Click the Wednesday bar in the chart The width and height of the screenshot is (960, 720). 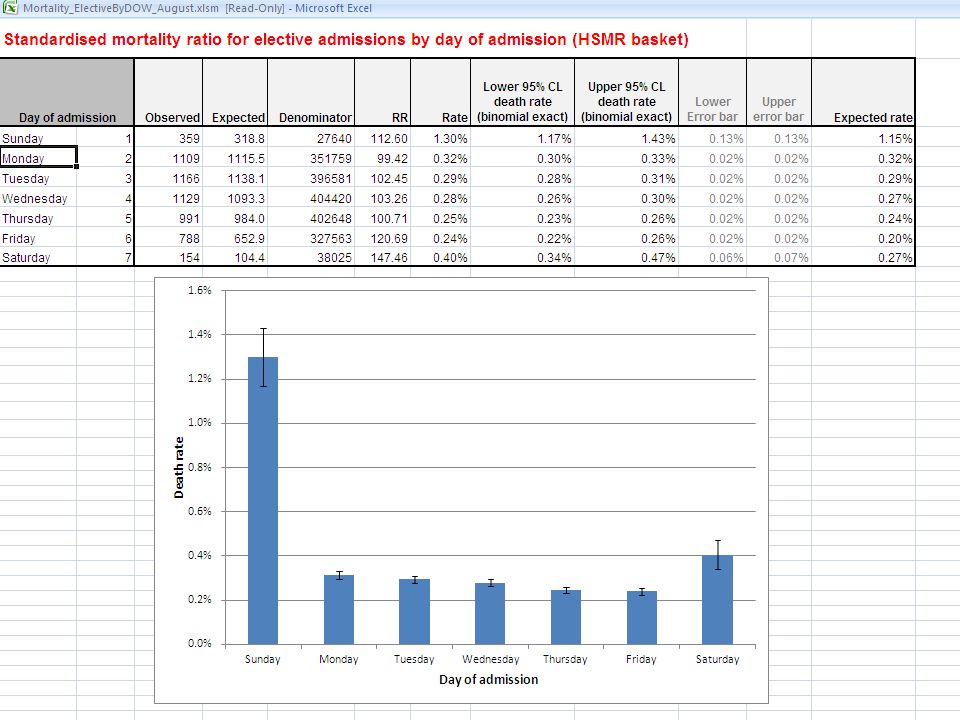(490, 613)
